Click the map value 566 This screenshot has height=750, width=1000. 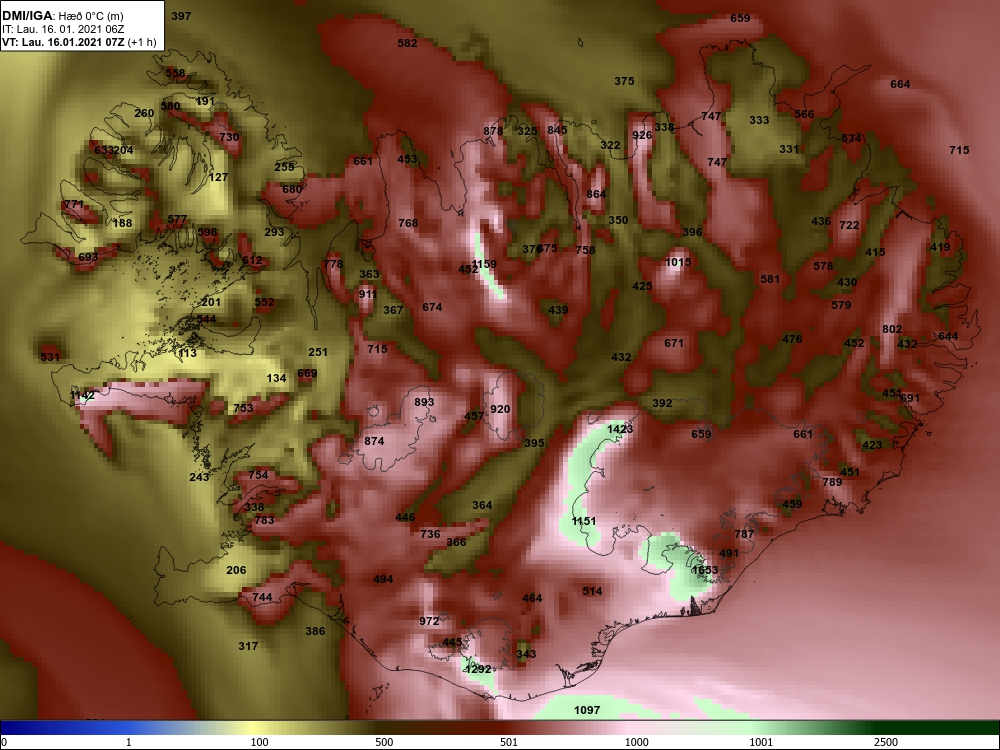tap(804, 114)
